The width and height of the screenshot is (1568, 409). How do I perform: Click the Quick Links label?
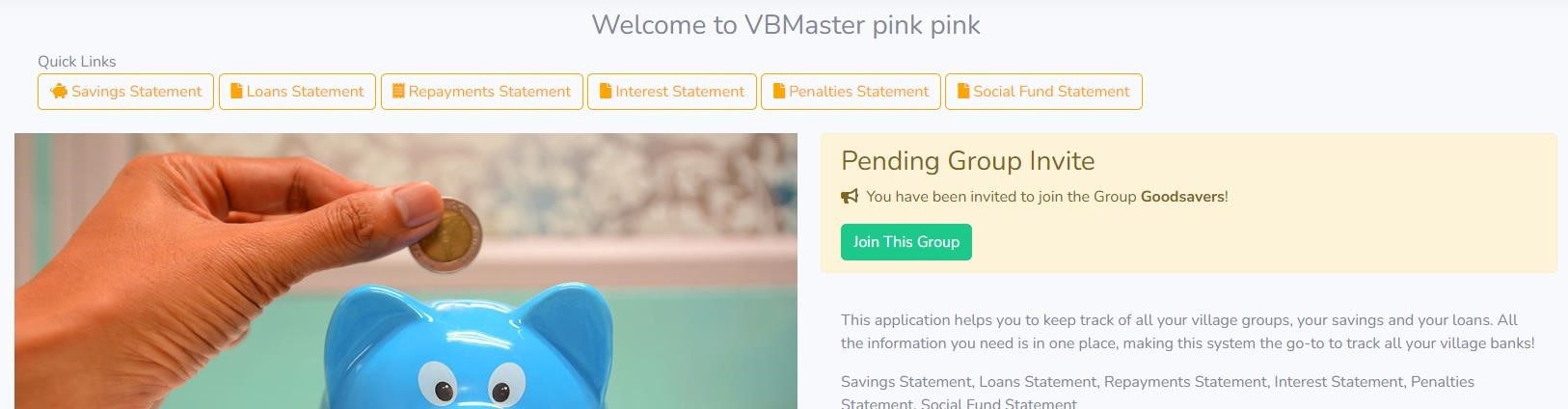tap(77, 62)
